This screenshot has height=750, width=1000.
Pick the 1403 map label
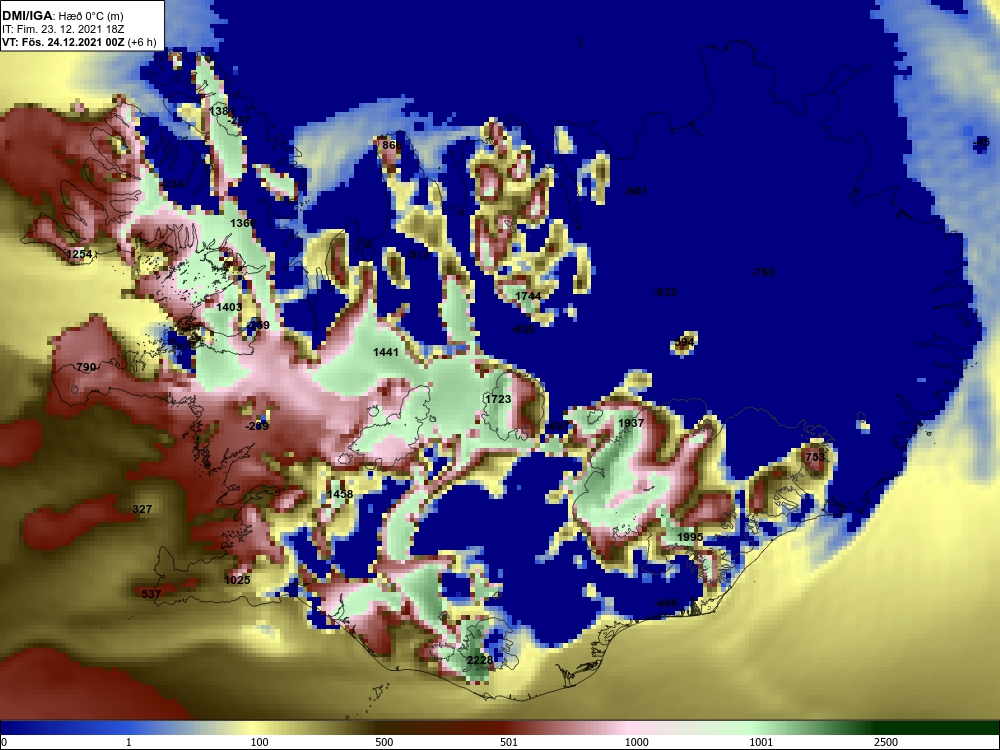pos(229,307)
